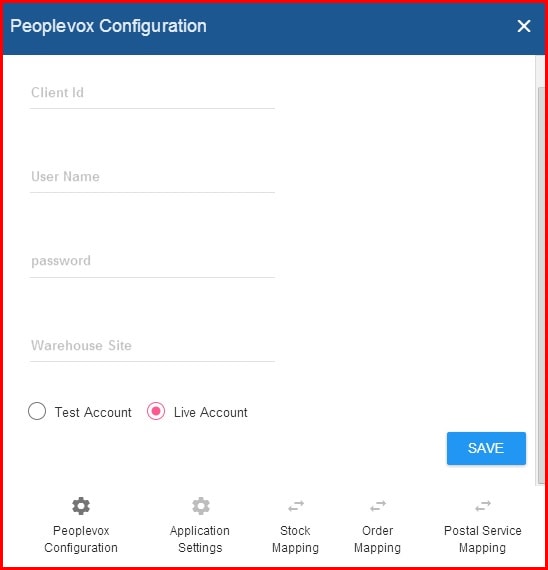
Task: Open the Postal Service Mapping tab label
Action: click(483, 539)
